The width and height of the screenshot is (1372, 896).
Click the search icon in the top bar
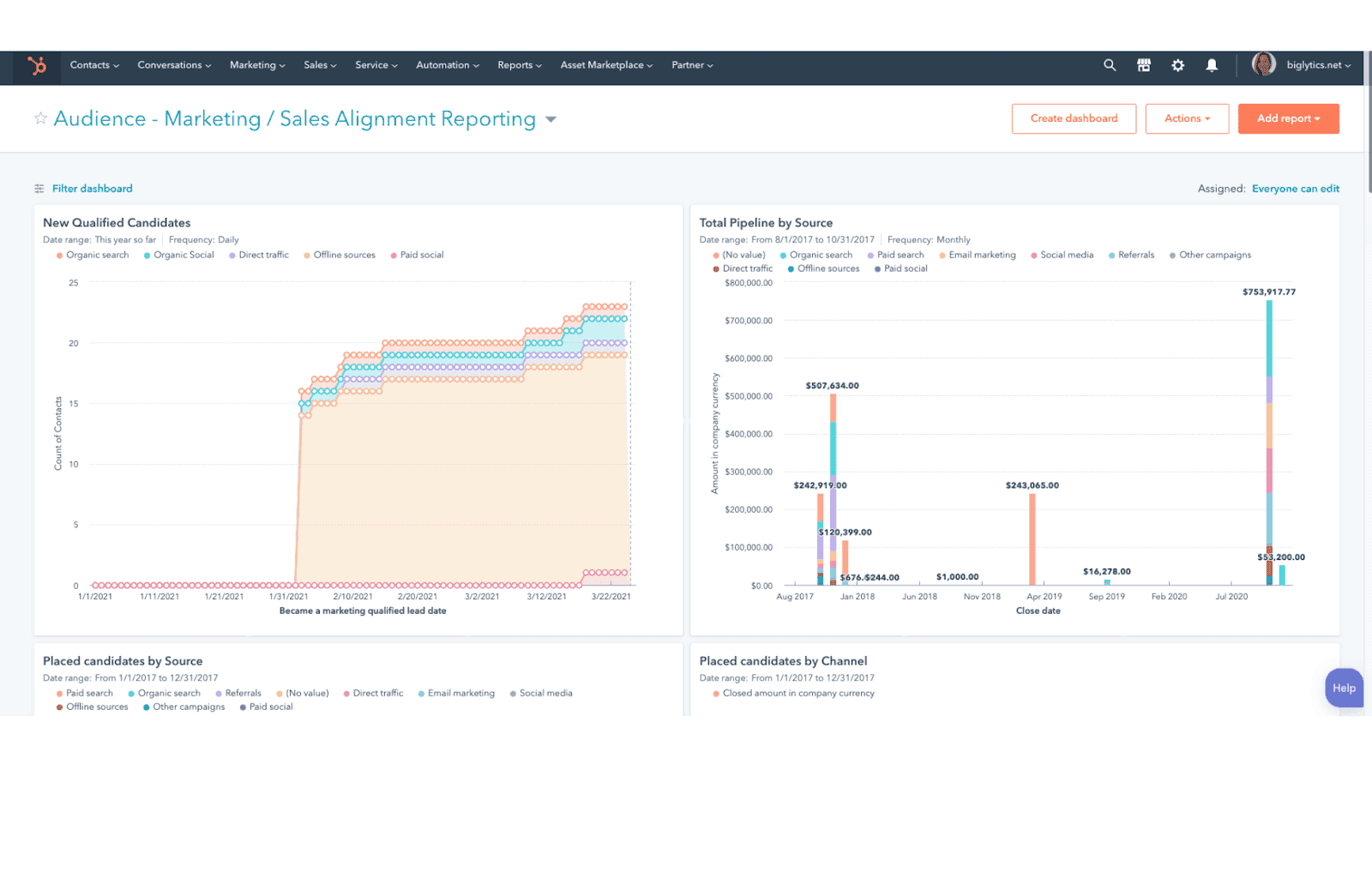click(x=1110, y=65)
